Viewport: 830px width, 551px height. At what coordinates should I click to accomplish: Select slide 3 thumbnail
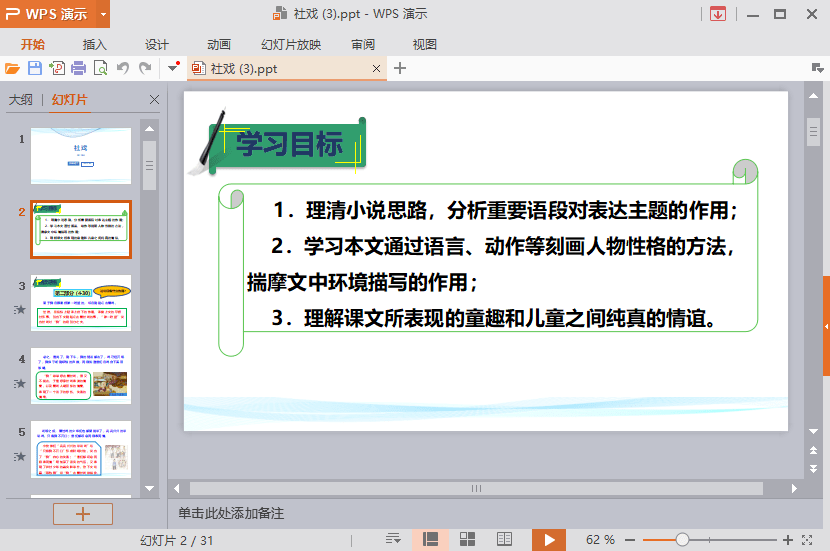81,303
